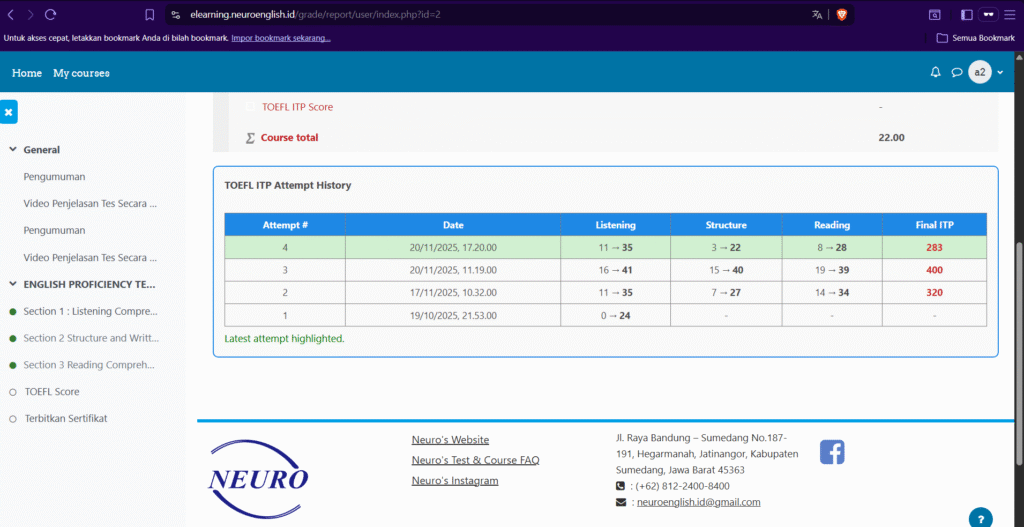Image resolution: width=1024 pixels, height=527 pixels.
Task: Click the translate page icon
Action: (817, 15)
